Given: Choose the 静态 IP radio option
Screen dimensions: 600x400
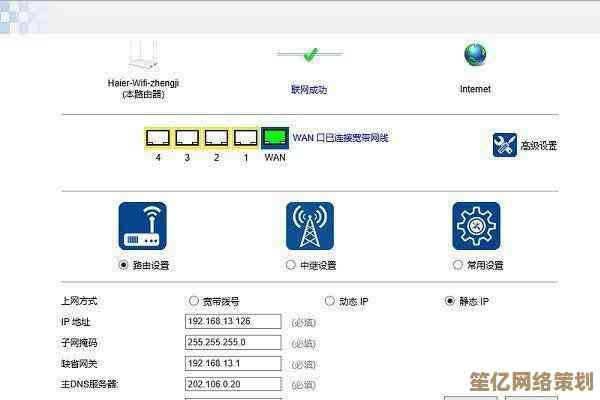Looking at the screenshot, I should point(450,301).
